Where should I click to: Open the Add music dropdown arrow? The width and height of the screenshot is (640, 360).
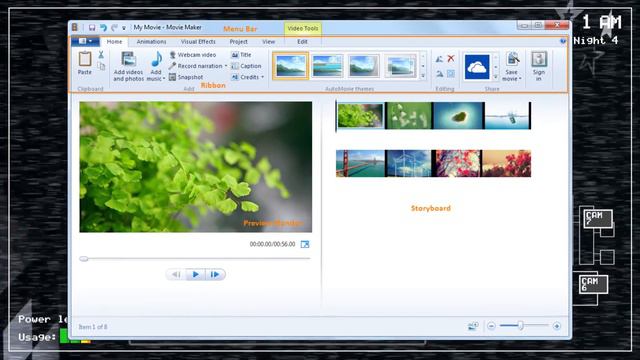tap(164, 79)
